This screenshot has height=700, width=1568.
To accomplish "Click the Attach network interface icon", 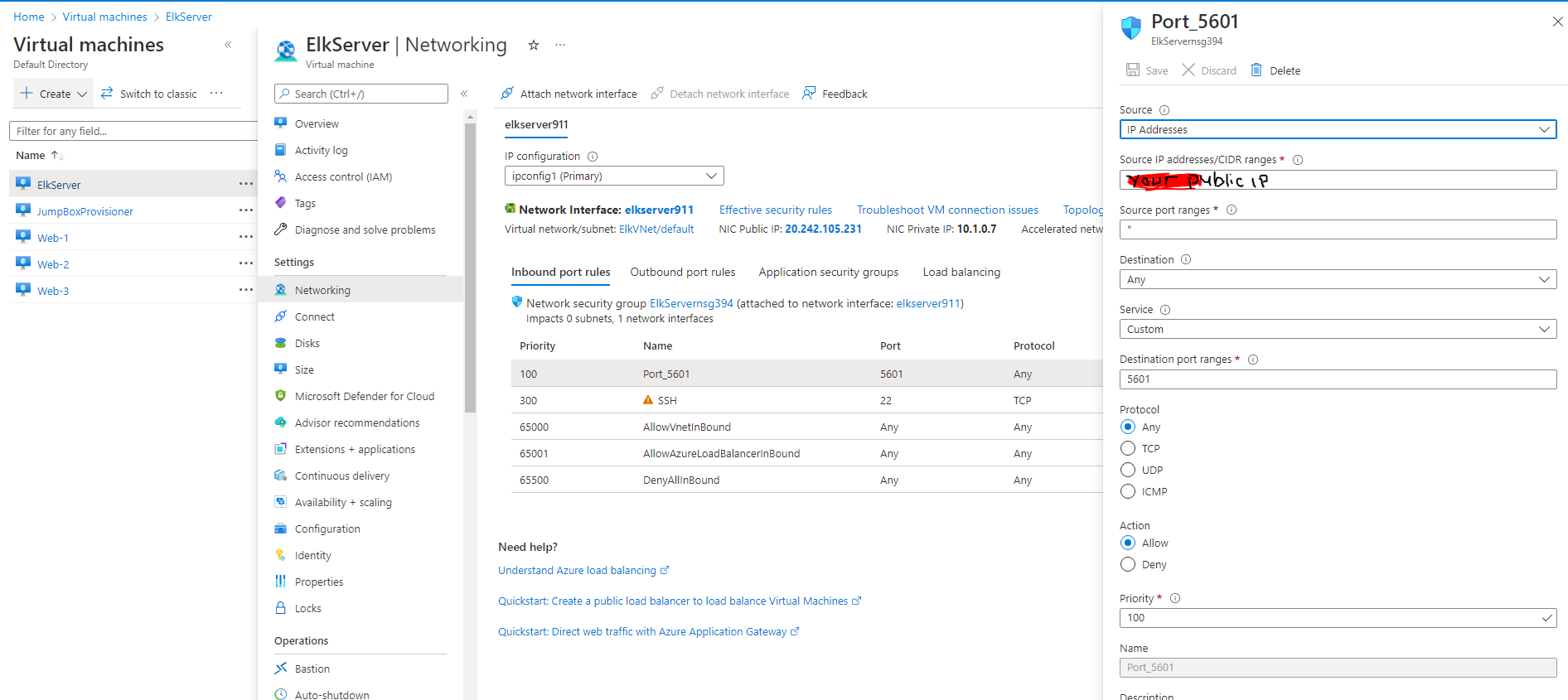I will click(507, 94).
